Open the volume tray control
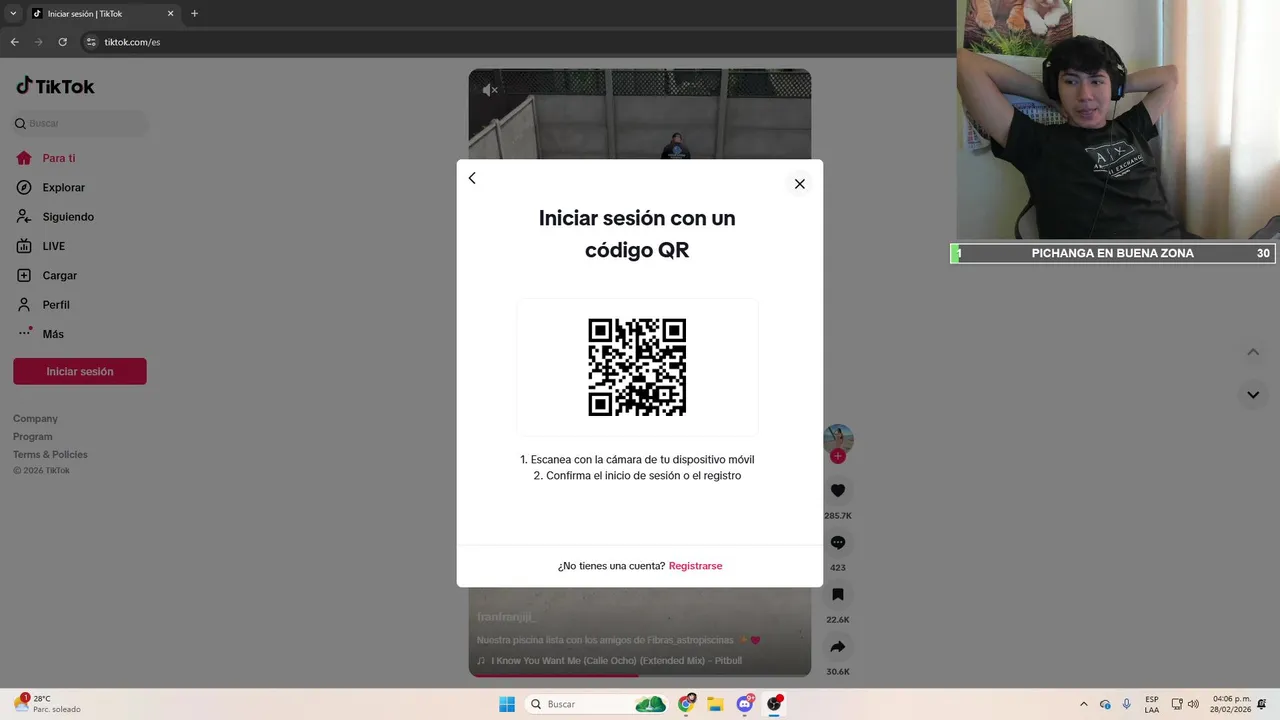Image resolution: width=1280 pixels, height=720 pixels. pos(1193,704)
